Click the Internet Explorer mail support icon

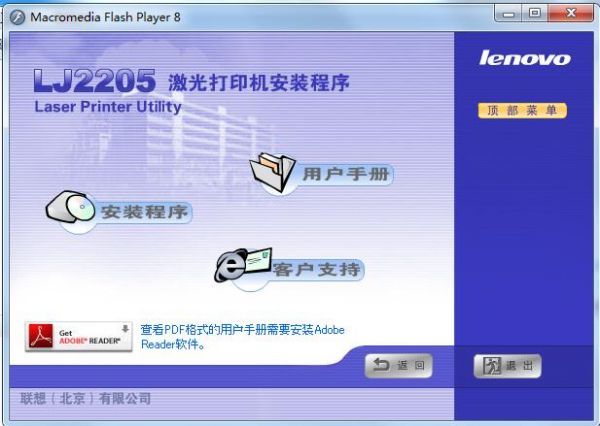243,265
